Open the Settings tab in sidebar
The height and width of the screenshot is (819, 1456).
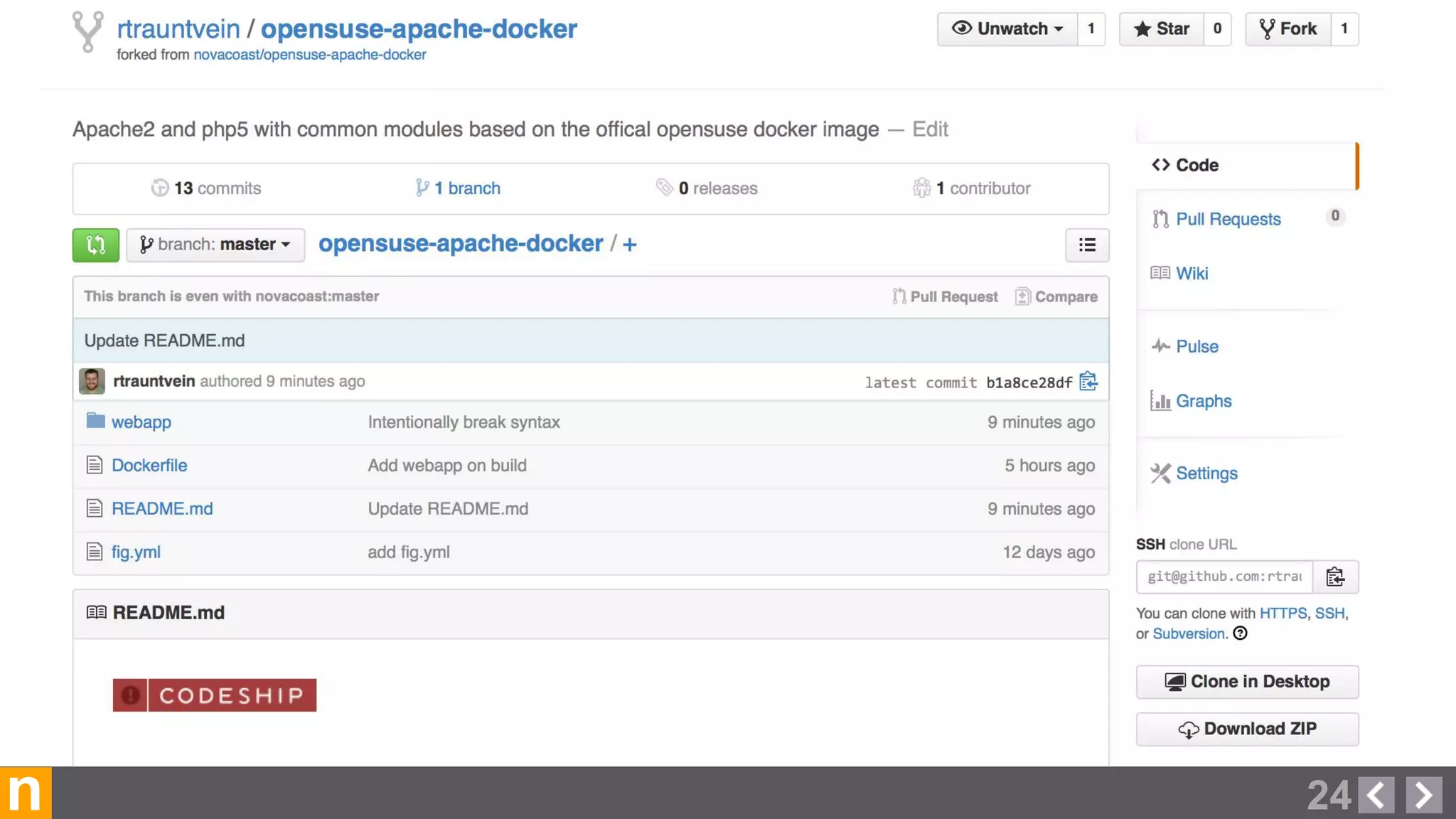1206,473
